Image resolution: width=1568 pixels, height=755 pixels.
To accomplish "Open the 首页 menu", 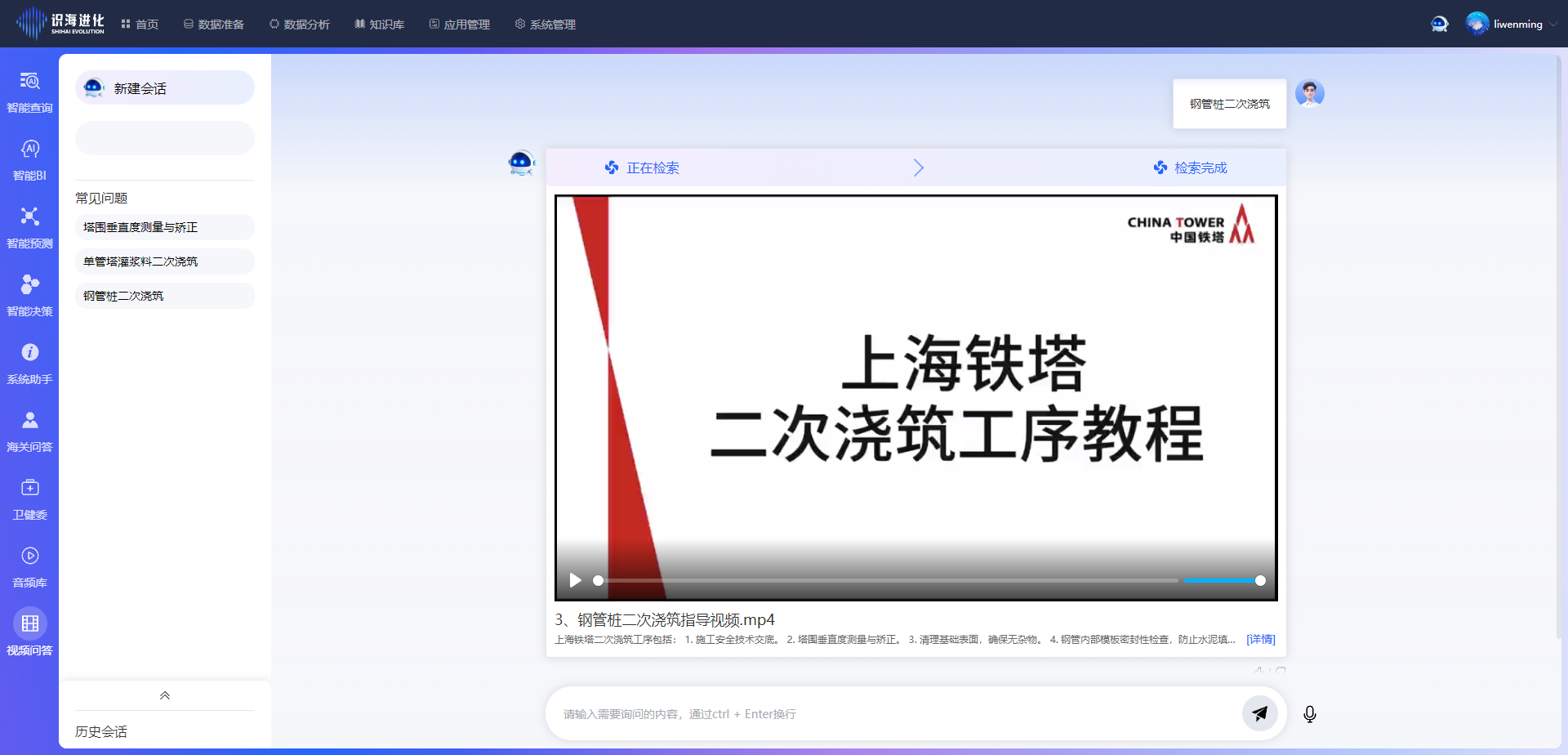I will [x=140, y=25].
